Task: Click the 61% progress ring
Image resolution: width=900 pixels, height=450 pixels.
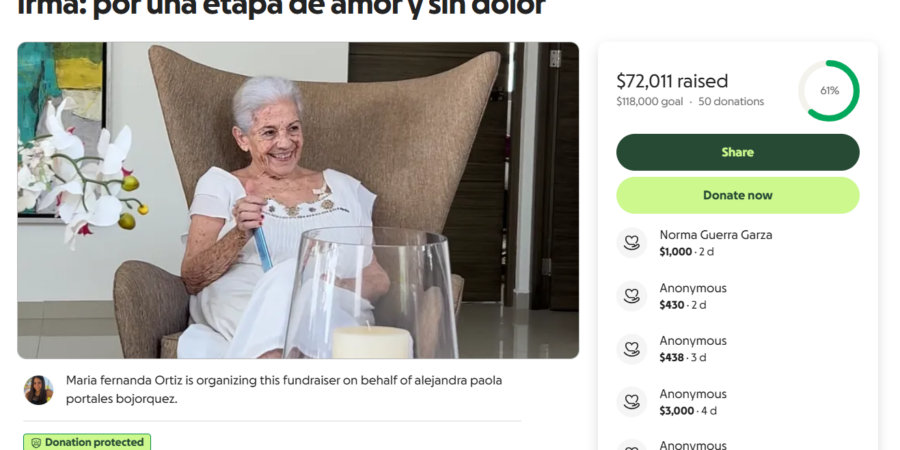Action: [829, 91]
